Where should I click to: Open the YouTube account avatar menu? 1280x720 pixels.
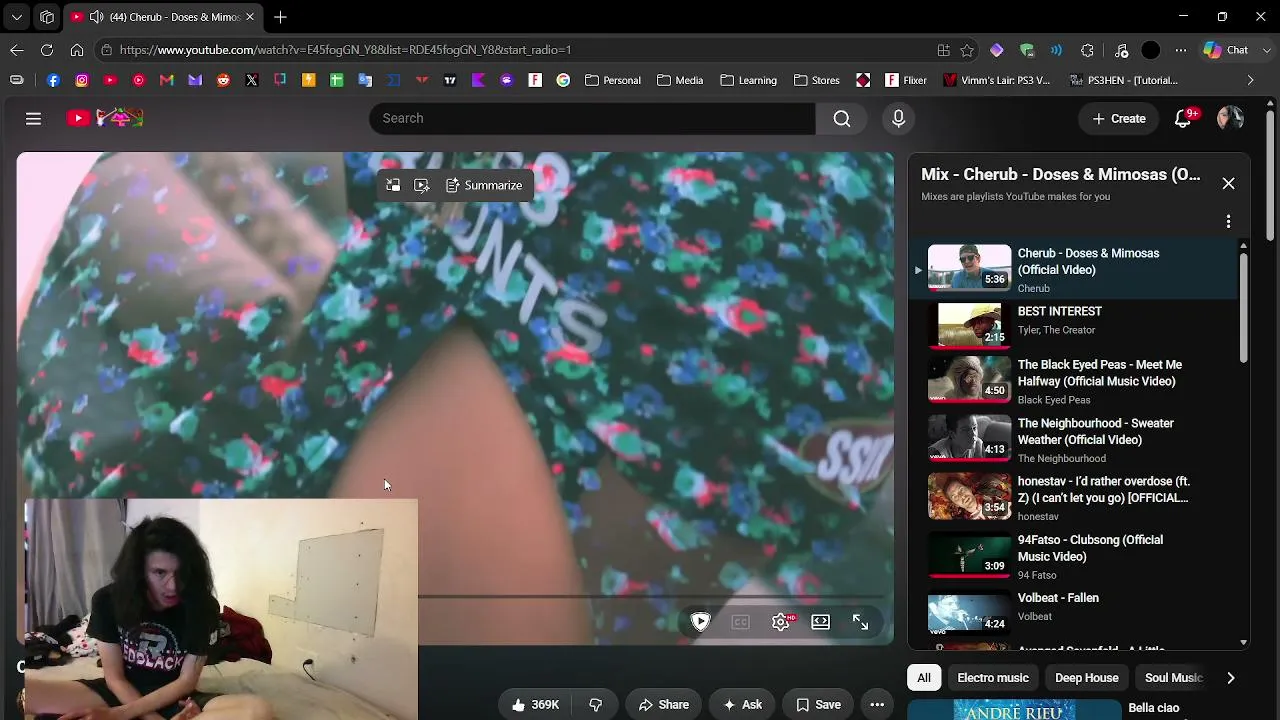[x=1230, y=118]
